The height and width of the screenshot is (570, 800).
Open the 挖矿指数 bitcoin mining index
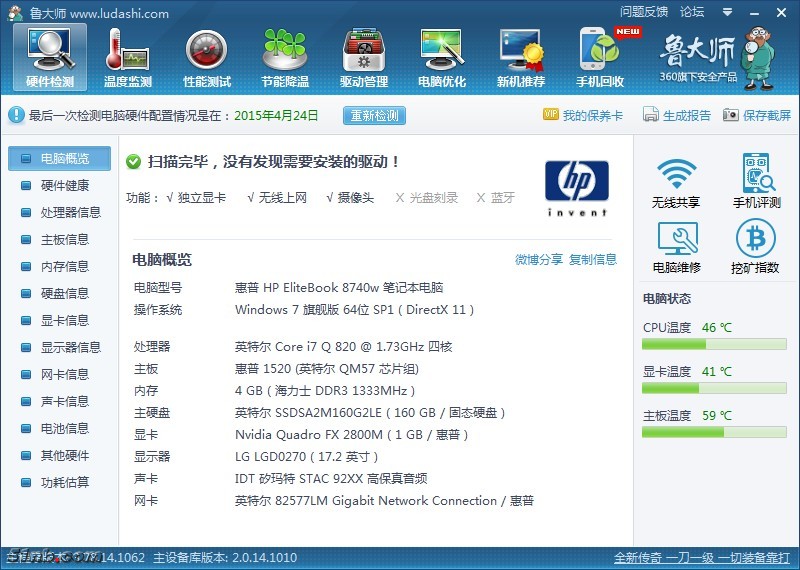point(756,247)
